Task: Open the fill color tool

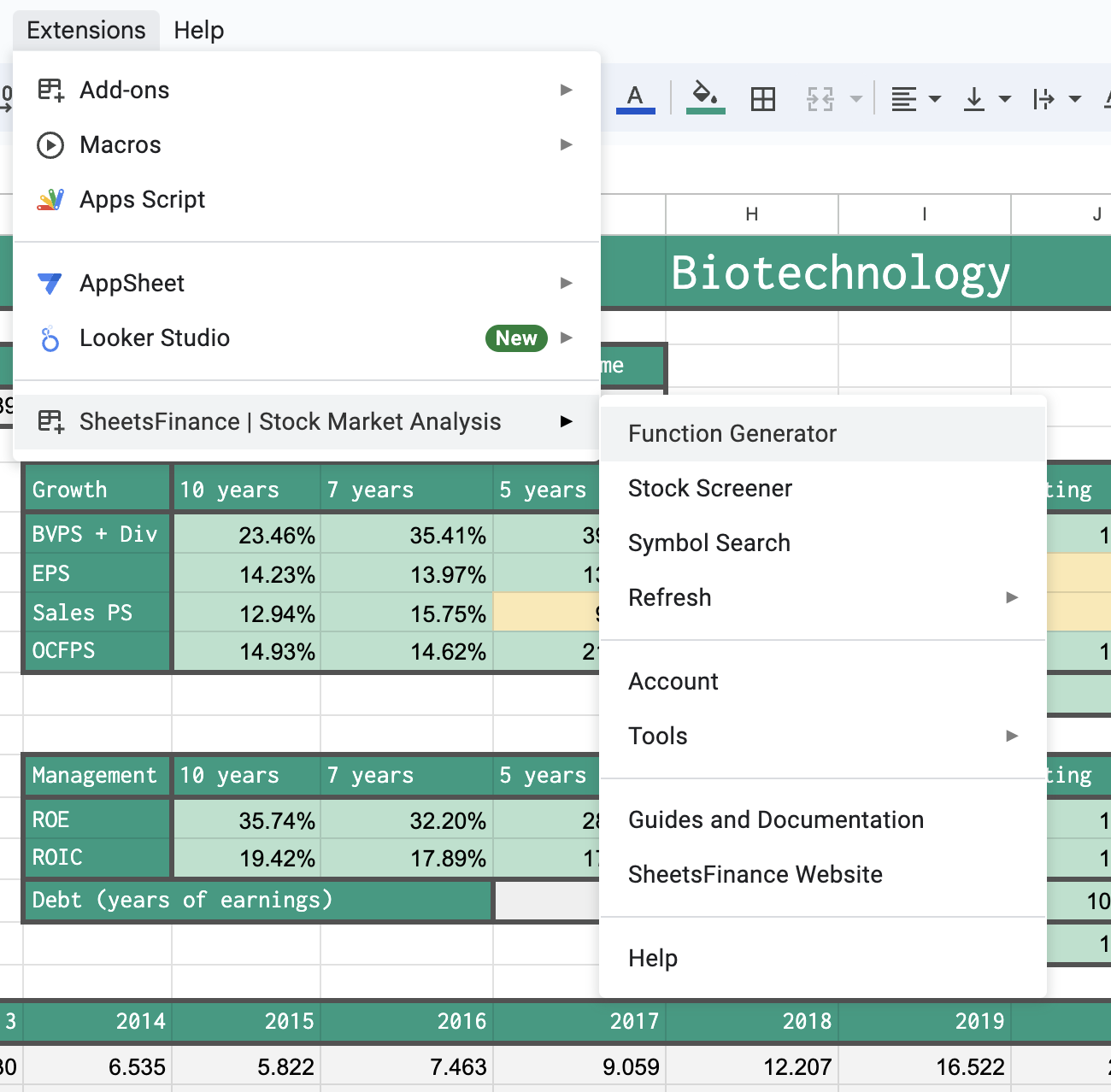Action: point(705,97)
